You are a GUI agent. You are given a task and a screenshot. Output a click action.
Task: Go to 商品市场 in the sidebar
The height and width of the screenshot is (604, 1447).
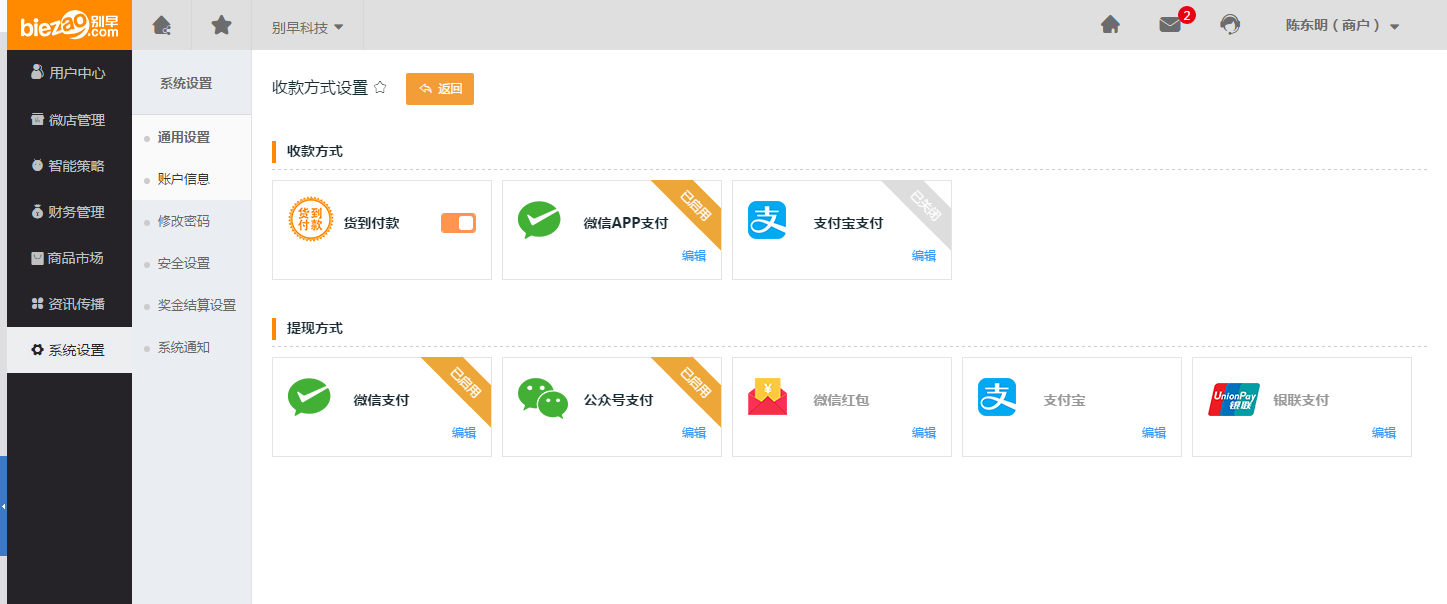(68, 258)
